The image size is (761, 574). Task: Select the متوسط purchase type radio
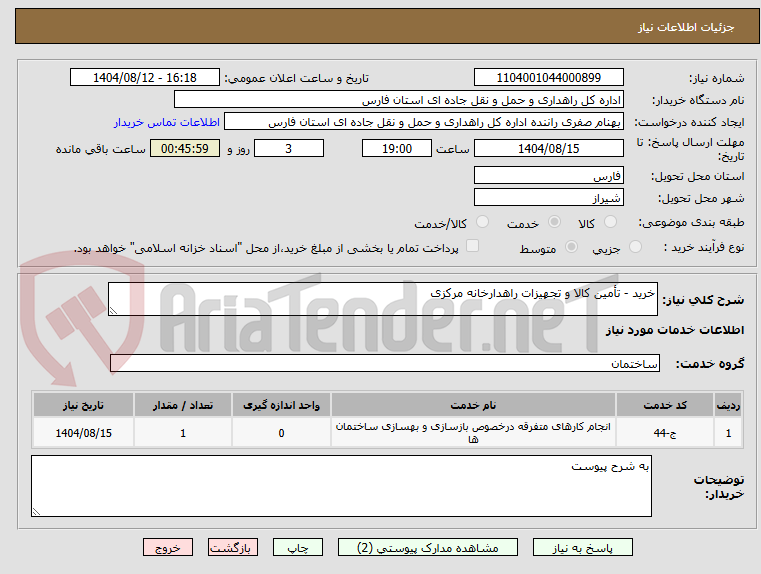[x=571, y=247]
